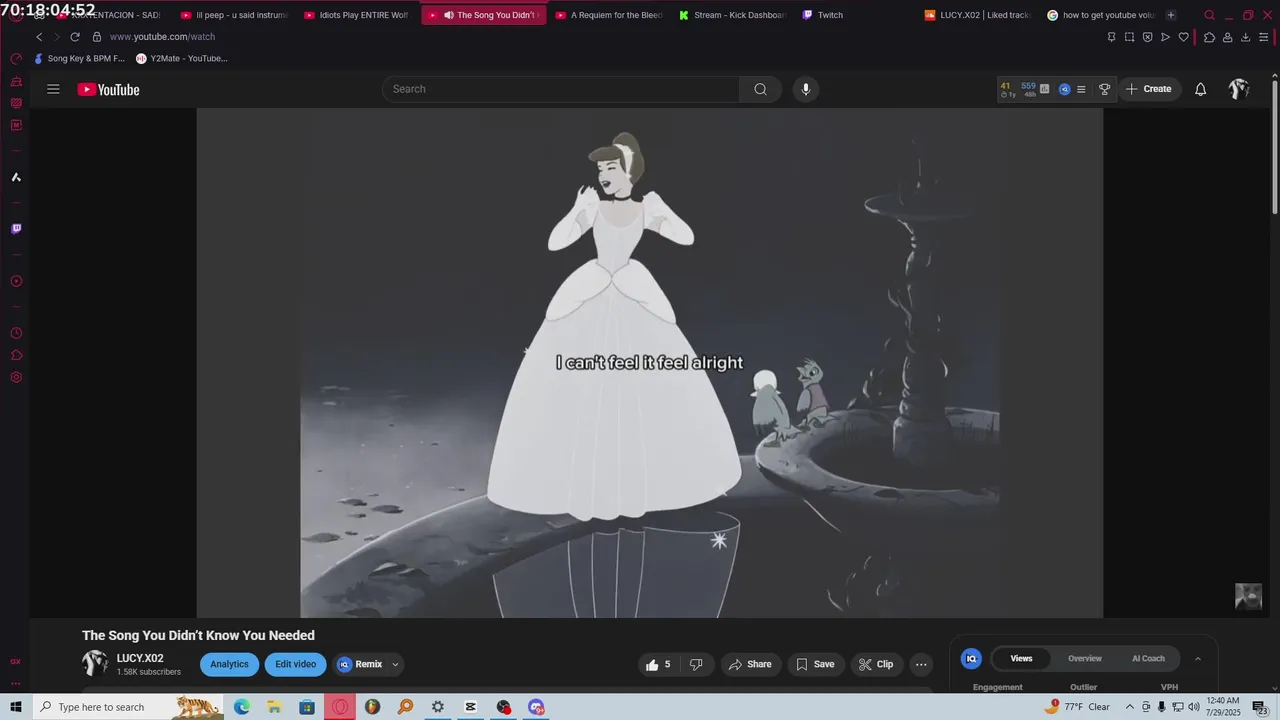Open Song Key & BPM Finder bookmark

pyautogui.click(x=80, y=59)
